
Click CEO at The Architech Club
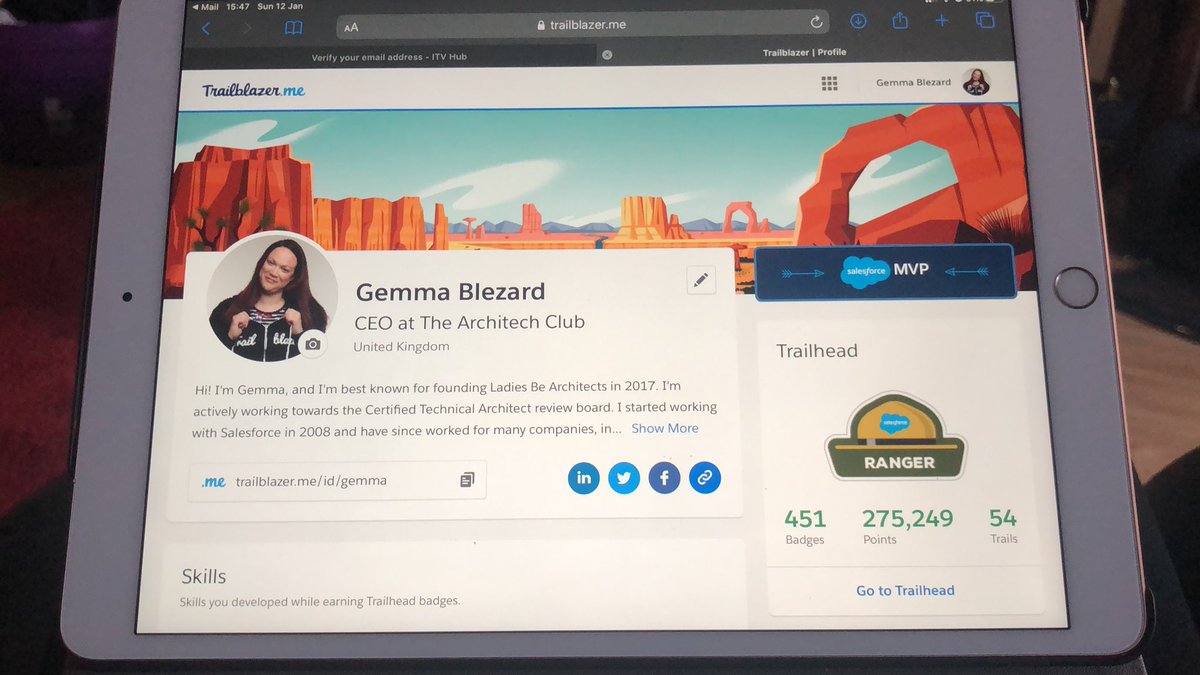(470, 322)
